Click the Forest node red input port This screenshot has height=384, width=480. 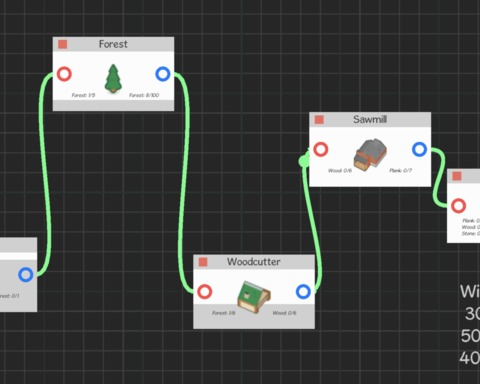(64, 74)
